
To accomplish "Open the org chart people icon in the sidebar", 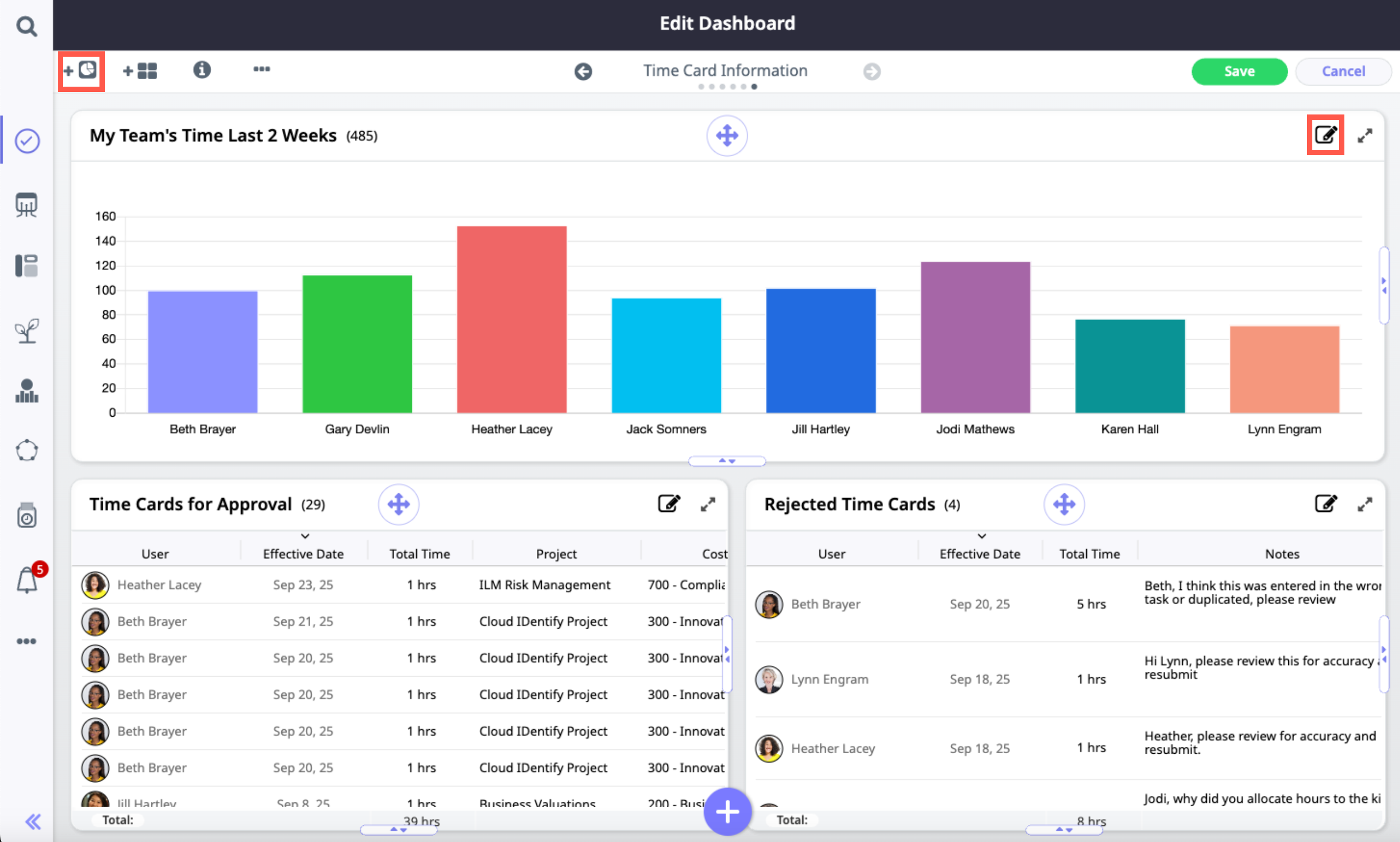I will coord(27,391).
